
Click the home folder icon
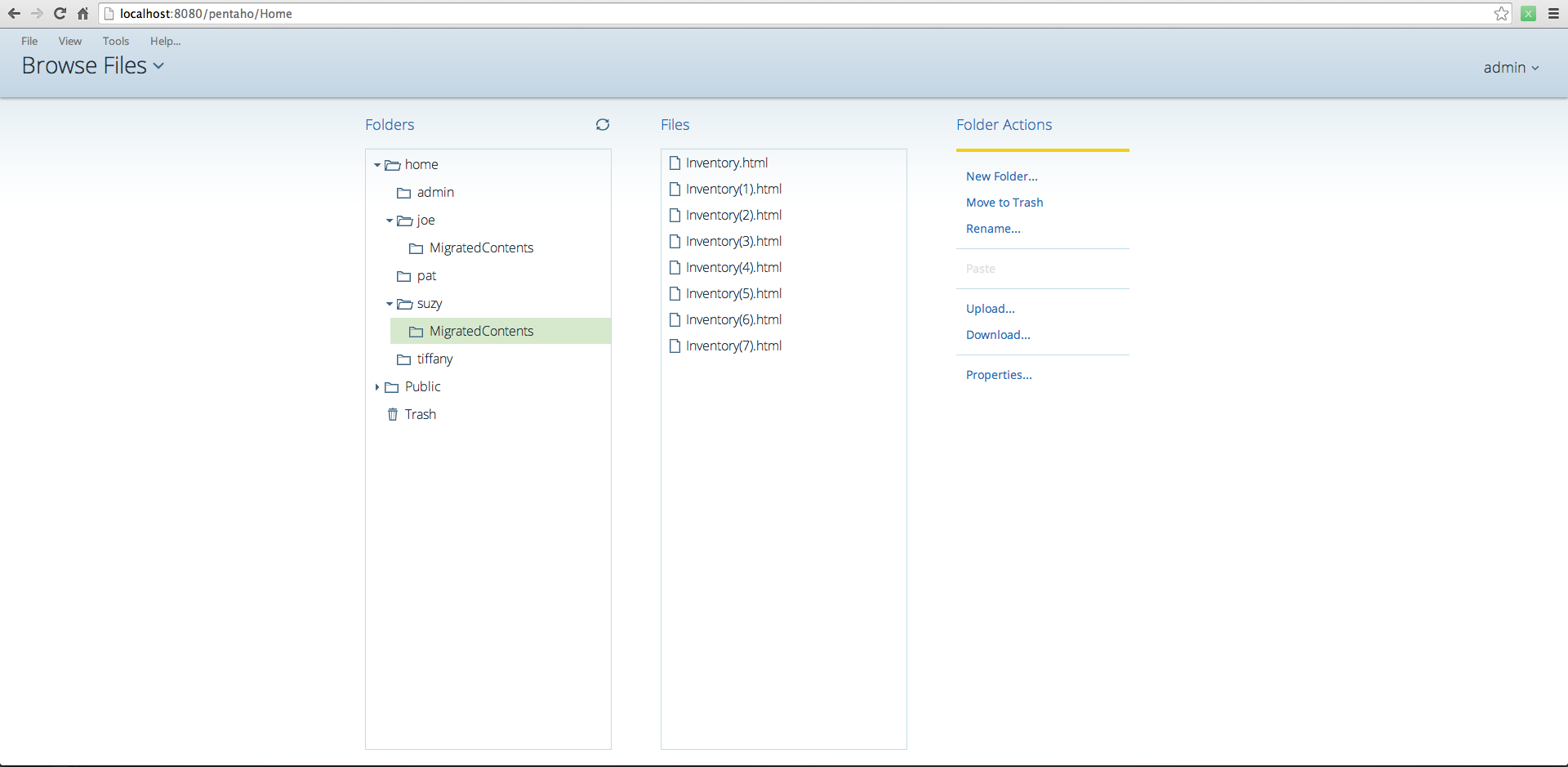coord(393,165)
